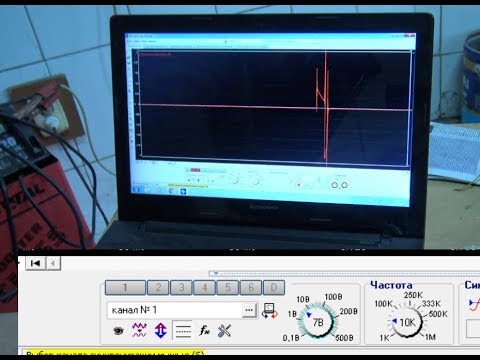
Task: Toggle the D channel button
Action: tap(274, 287)
